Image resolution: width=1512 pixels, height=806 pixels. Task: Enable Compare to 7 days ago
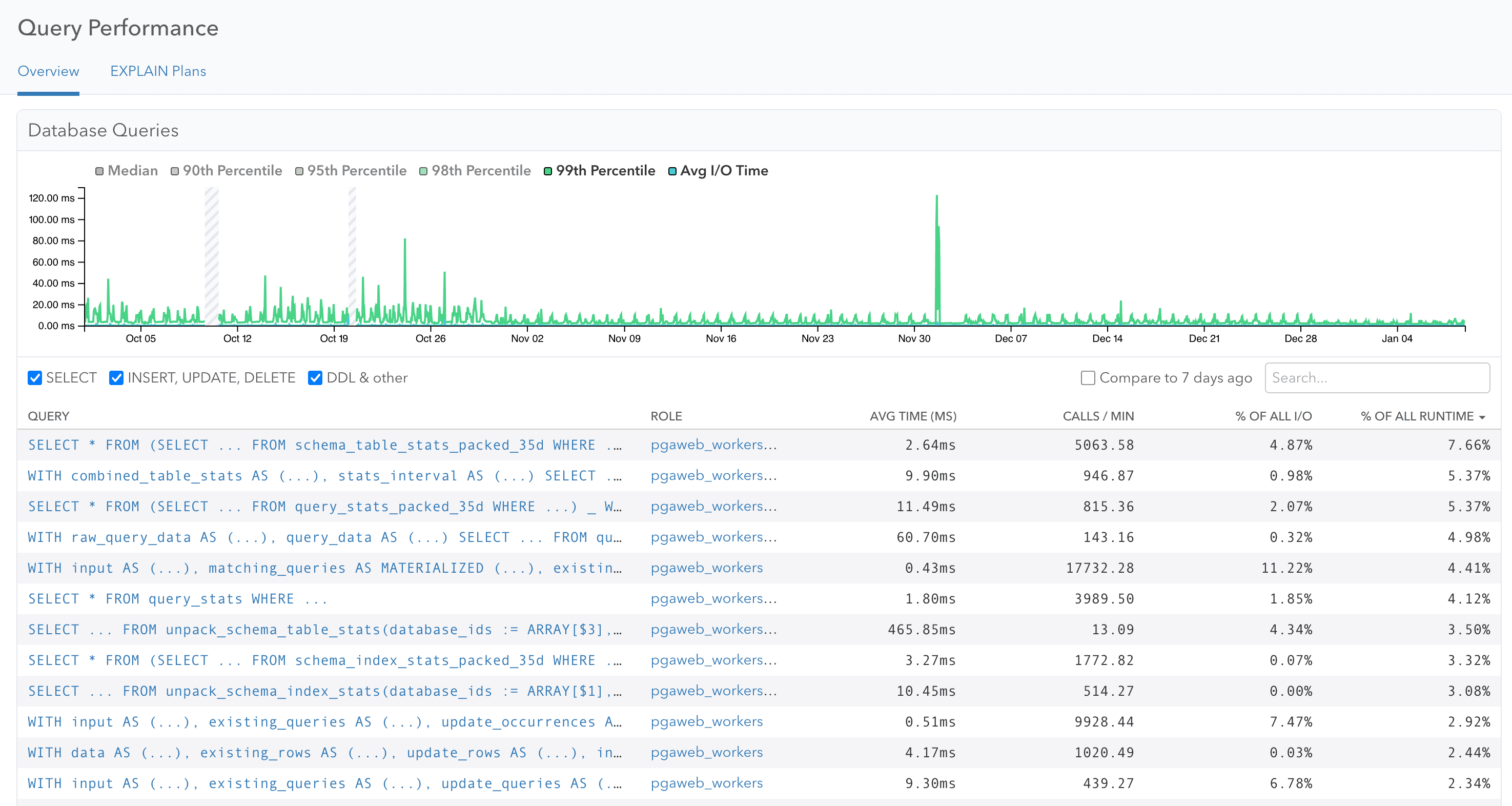click(x=1088, y=377)
